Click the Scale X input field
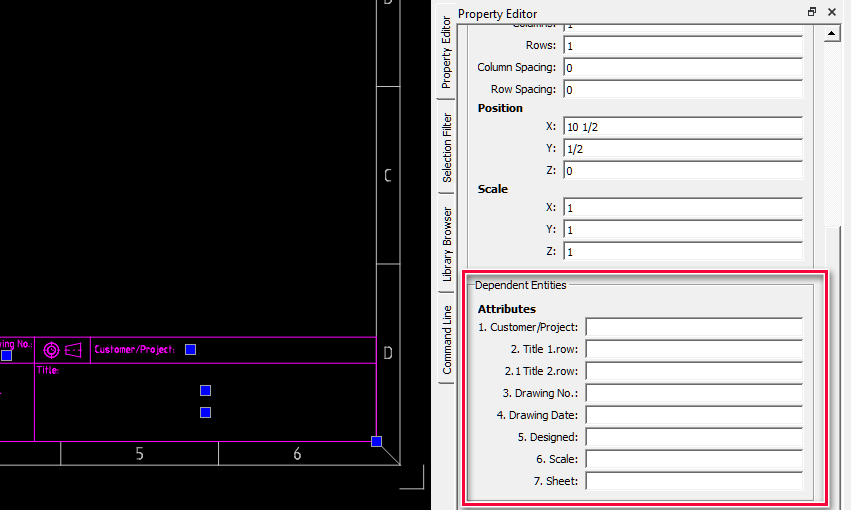The width and height of the screenshot is (851, 510). [683, 208]
